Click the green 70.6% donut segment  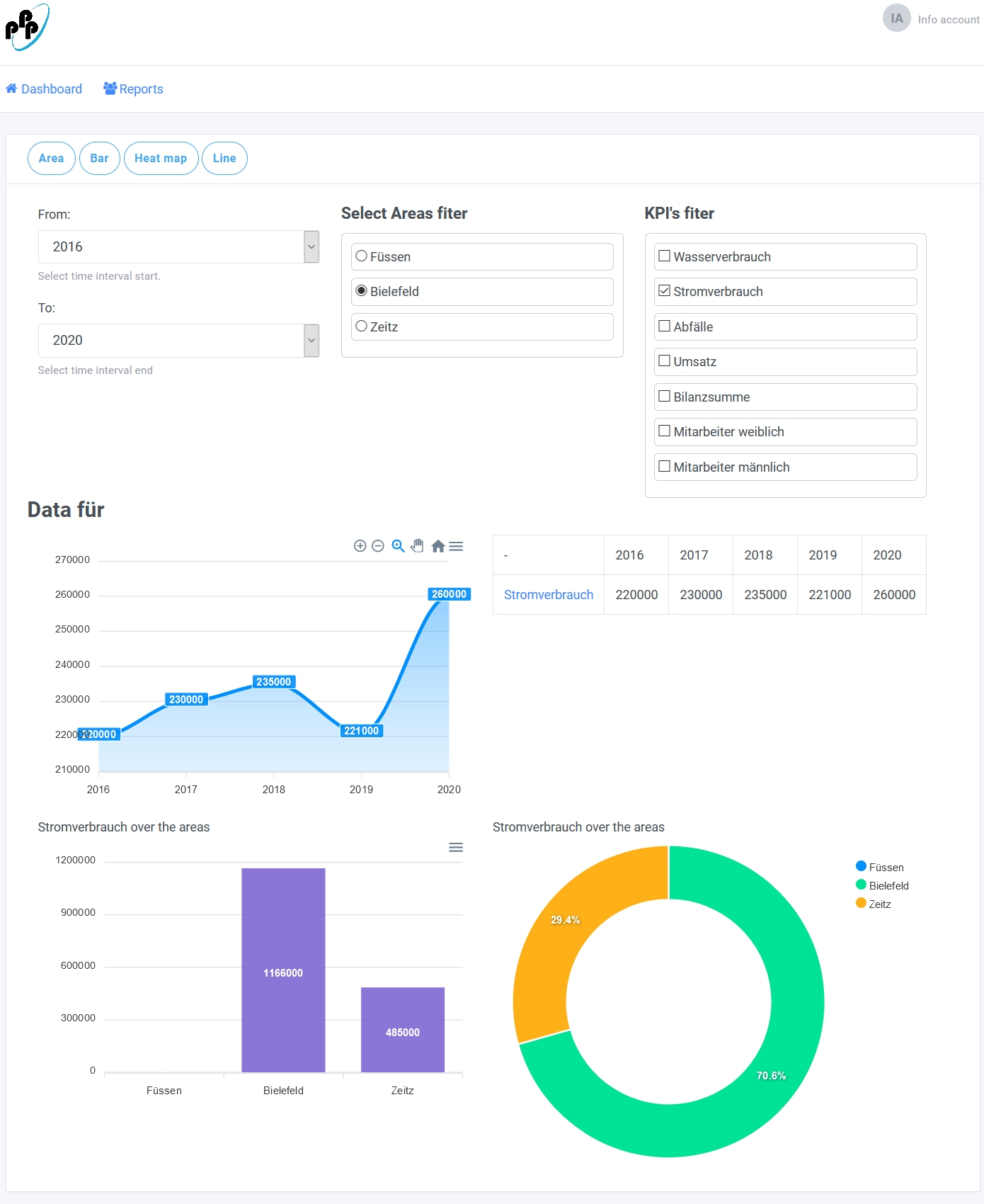point(772,1076)
